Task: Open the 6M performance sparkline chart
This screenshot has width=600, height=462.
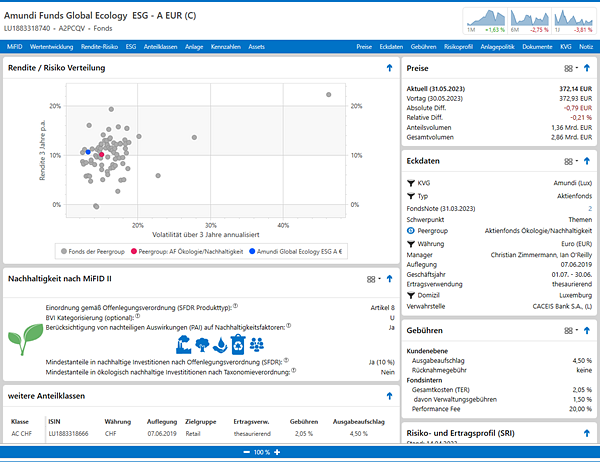Action: coord(530,21)
